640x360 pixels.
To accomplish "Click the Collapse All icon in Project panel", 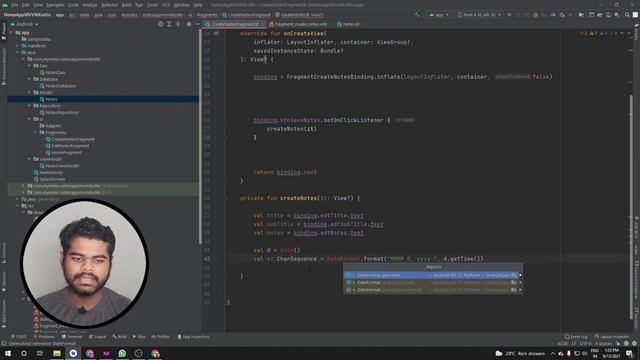I will click(x=178, y=24).
